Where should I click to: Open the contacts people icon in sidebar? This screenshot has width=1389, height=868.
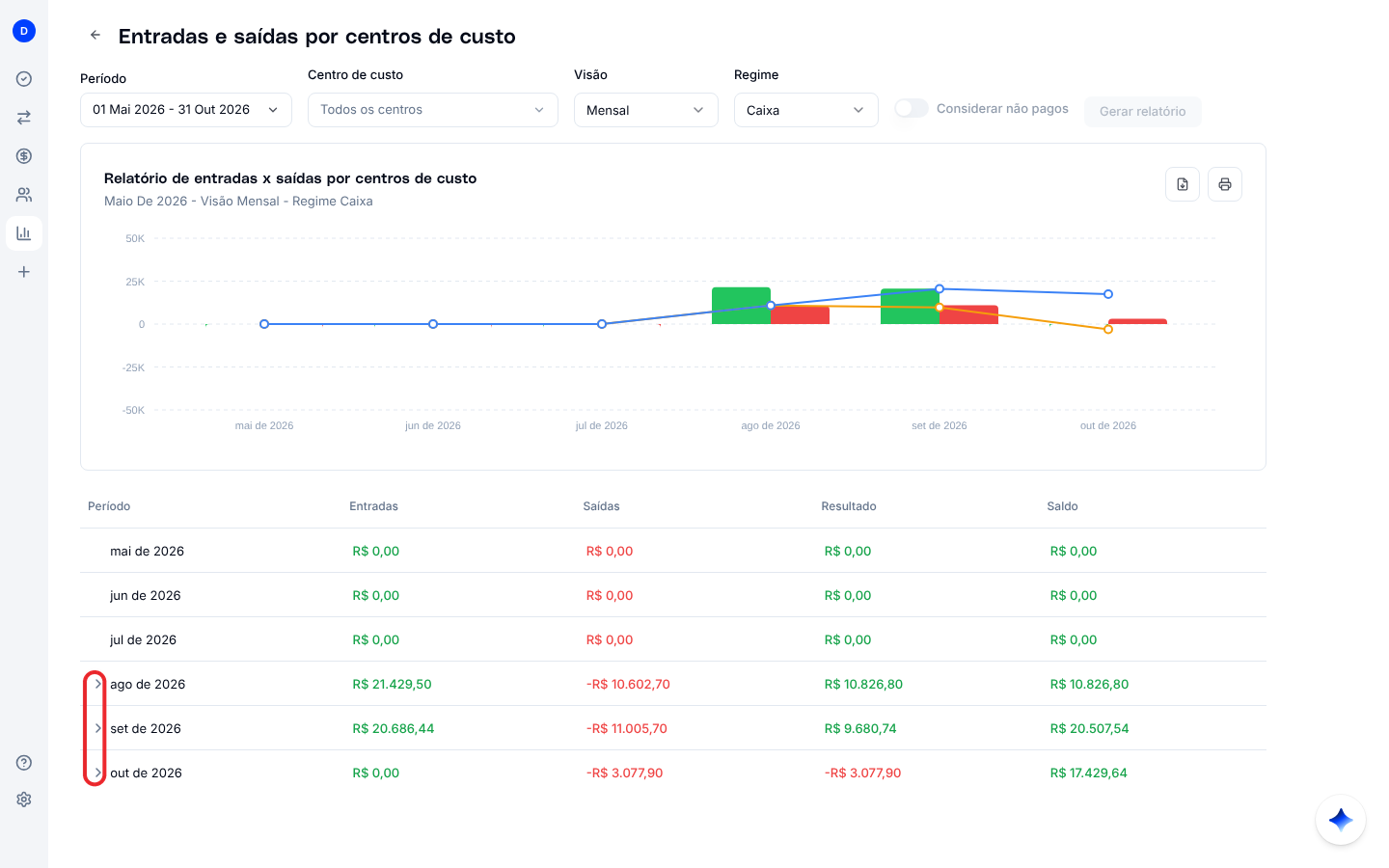(24, 195)
